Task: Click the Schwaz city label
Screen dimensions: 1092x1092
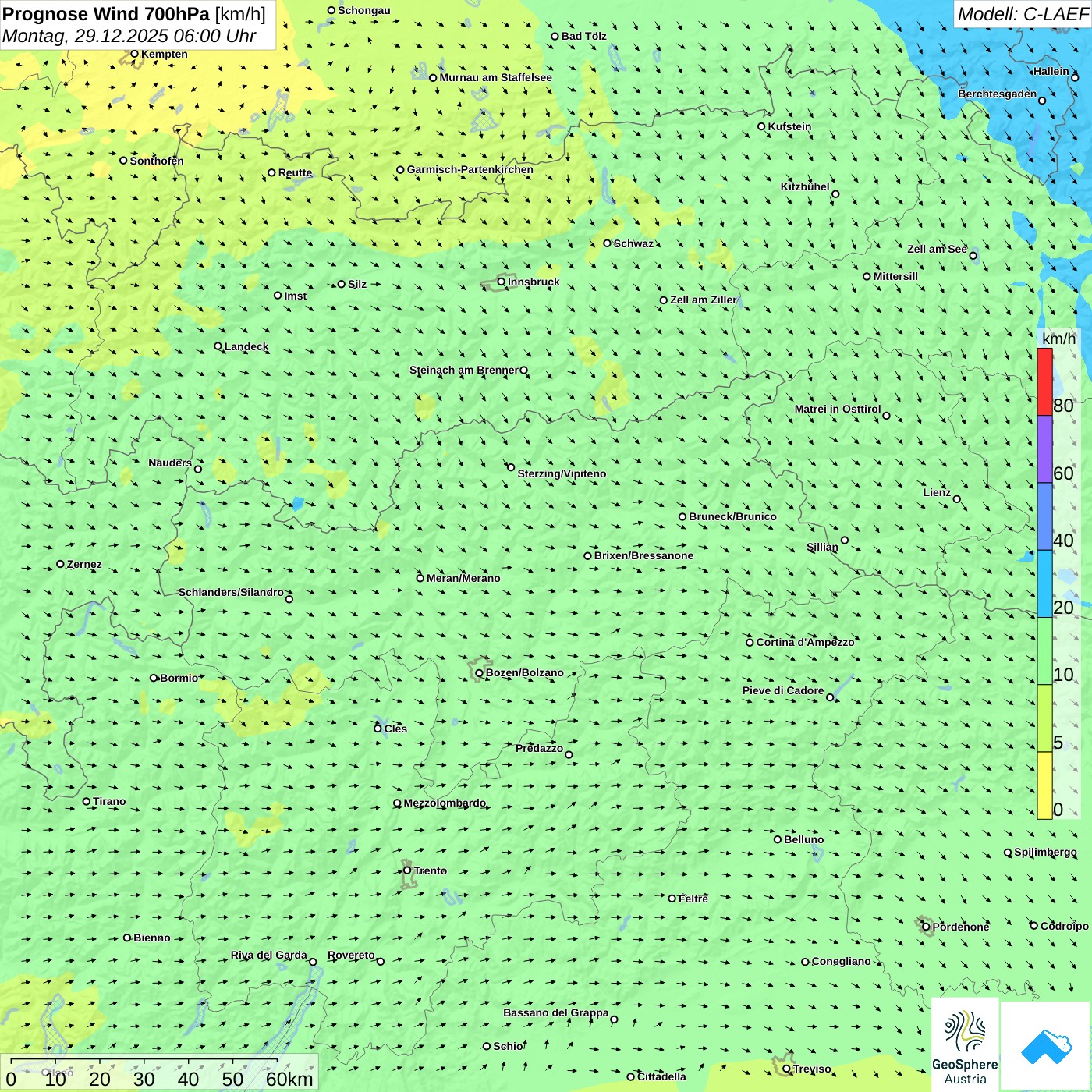Action: coord(633,243)
